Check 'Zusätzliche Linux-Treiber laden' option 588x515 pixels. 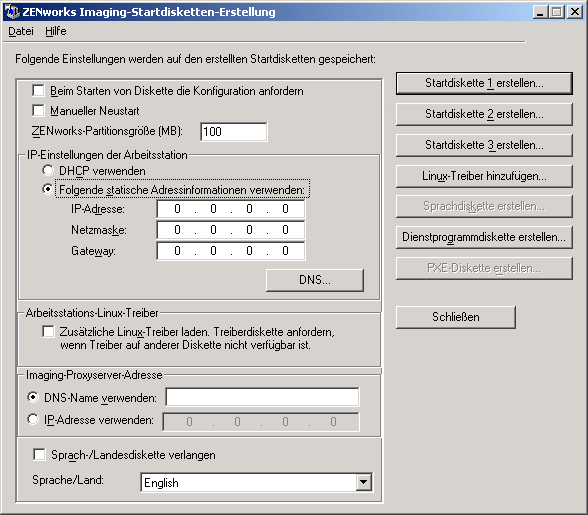click(48, 332)
